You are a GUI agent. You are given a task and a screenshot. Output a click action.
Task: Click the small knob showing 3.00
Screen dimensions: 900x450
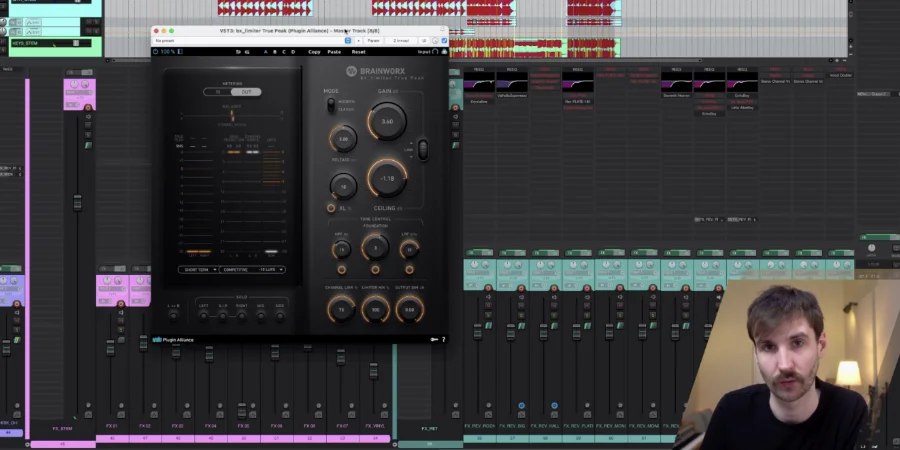click(343, 139)
